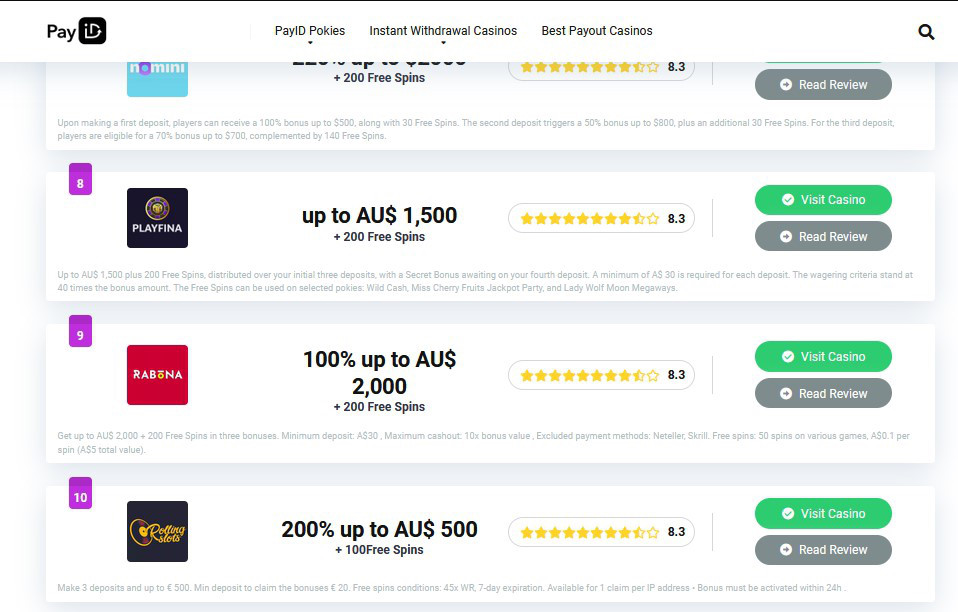Click the Playfina 8.3 star rating
Screen dimensions: 958x612
click(601, 219)
